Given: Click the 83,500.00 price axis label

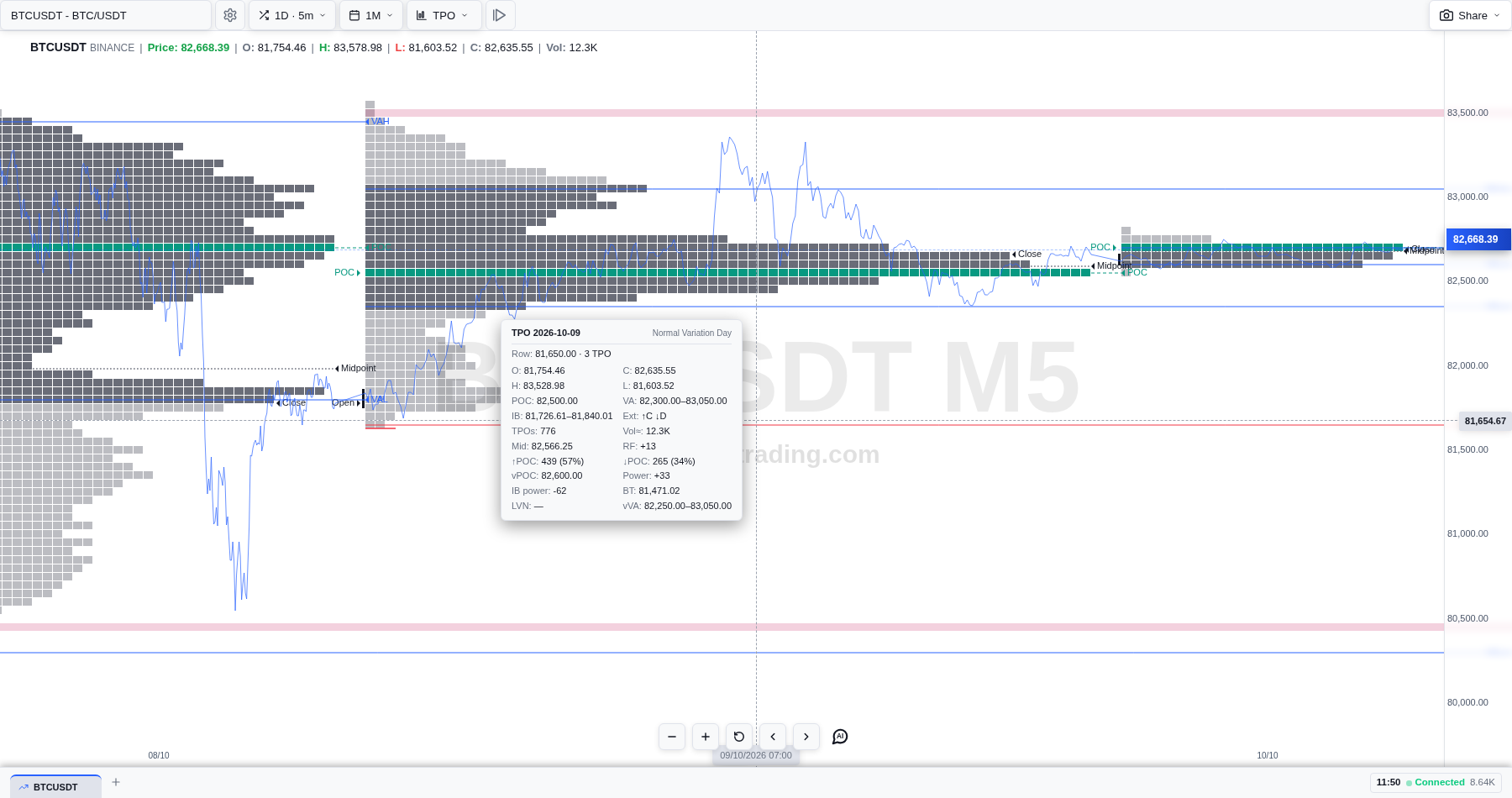Looking at the screenshot, I should click(x=1467, y=113).
